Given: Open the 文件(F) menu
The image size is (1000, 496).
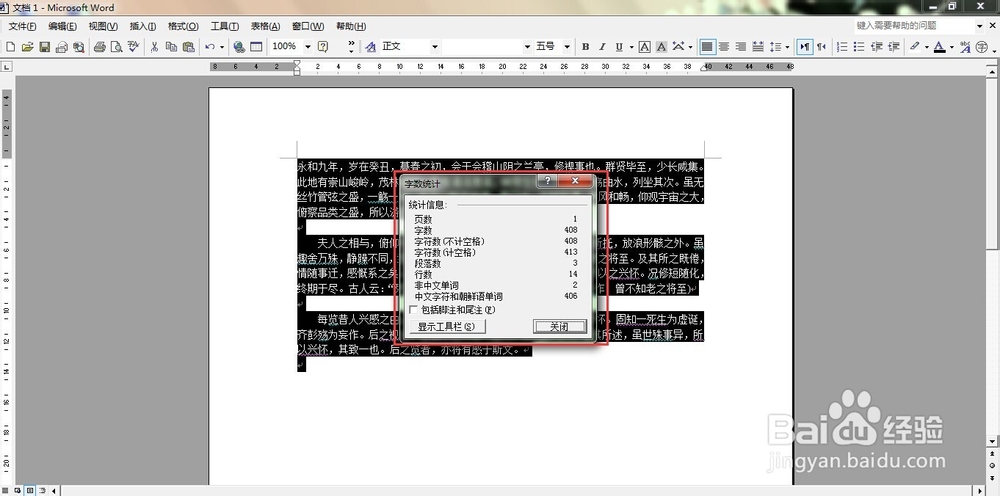Looking at the screenshot, I should coord(22,26).
